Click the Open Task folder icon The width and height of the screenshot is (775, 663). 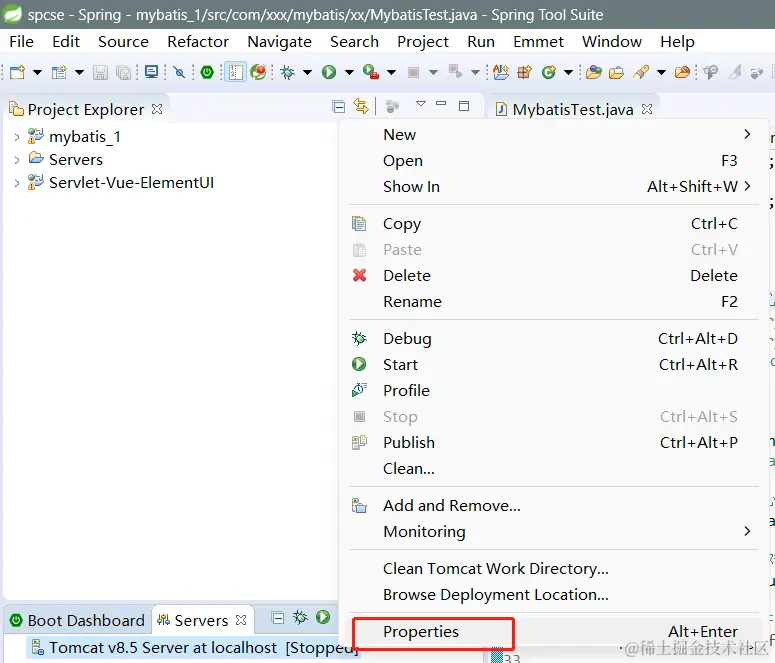pyautogui.click(x=616, y=73)
